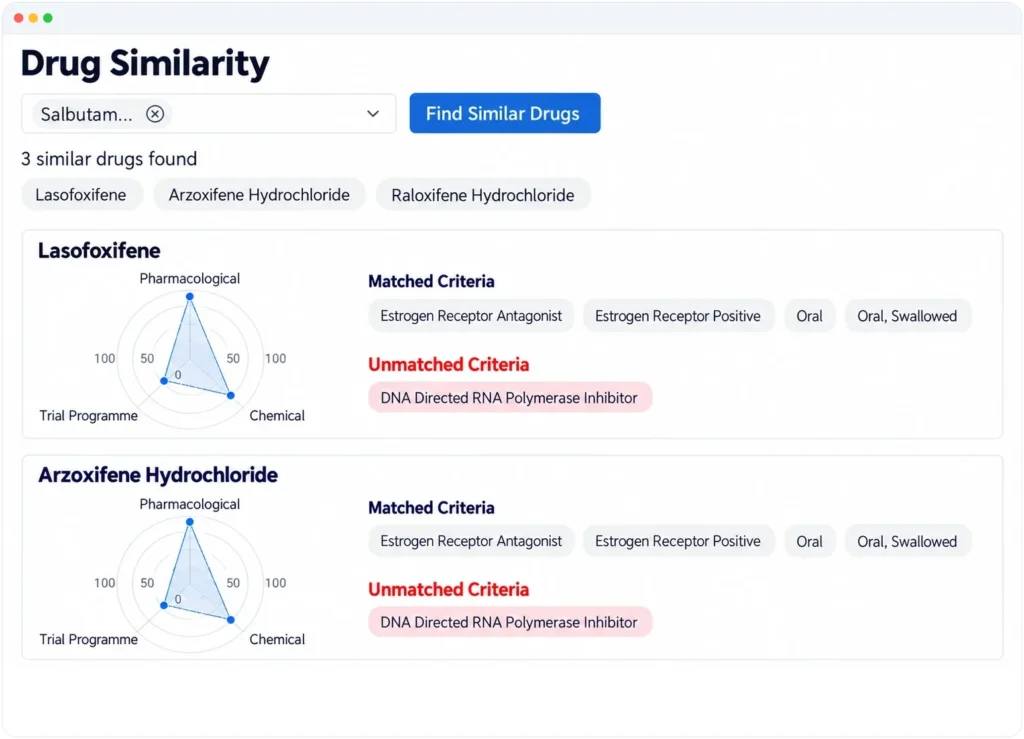Click Chemical point in Lasofoxifene radar chart
This screenshot has height=739, width=1024.
pyautogui.click(x=231, y=395)
